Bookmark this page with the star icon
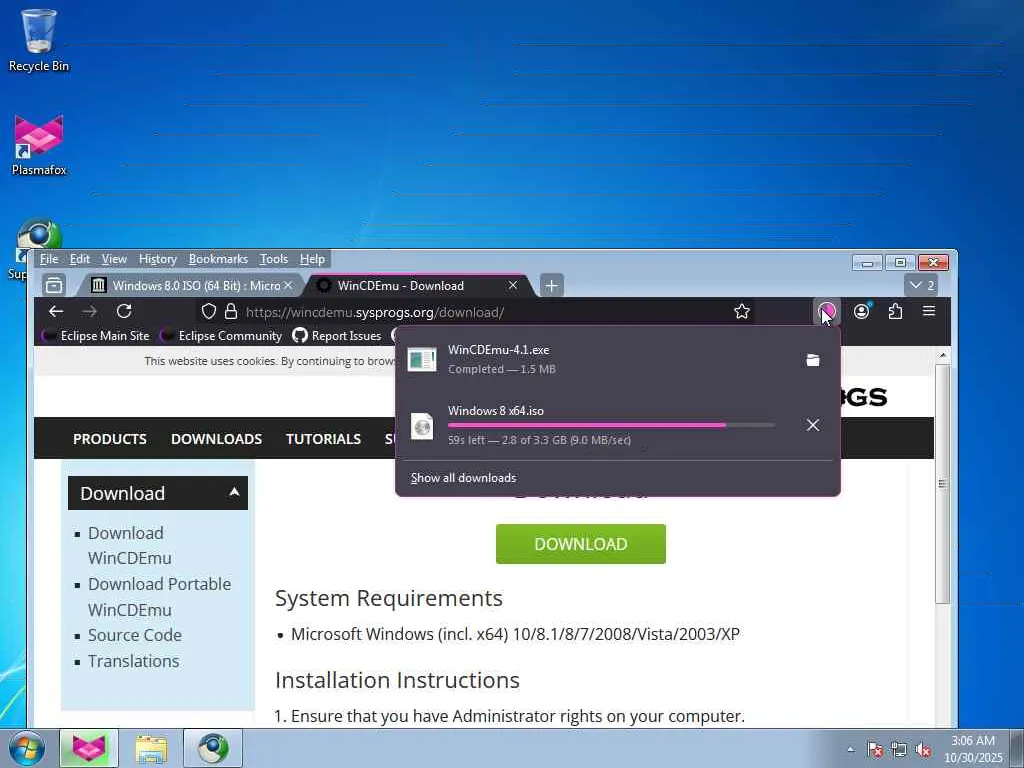 (x=741, y=312)
